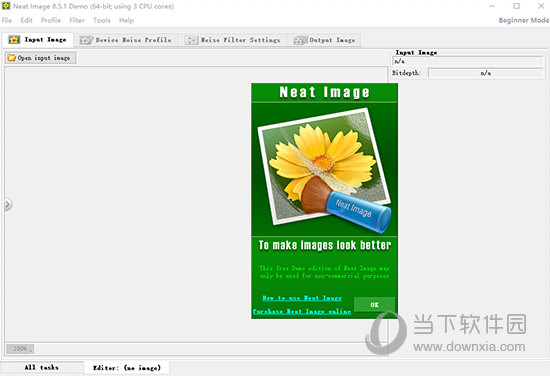
Task: Open the How to use Neat Image link
Action: (302, 298)
